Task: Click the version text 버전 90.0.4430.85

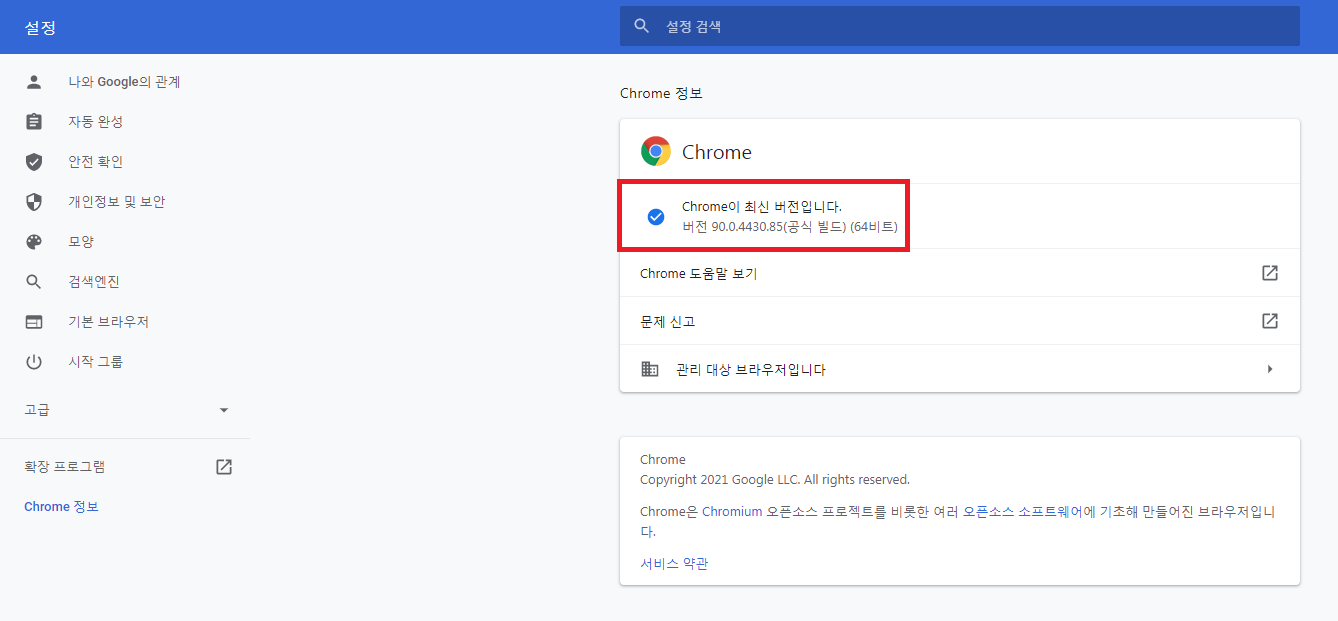Action: (789, 227)
